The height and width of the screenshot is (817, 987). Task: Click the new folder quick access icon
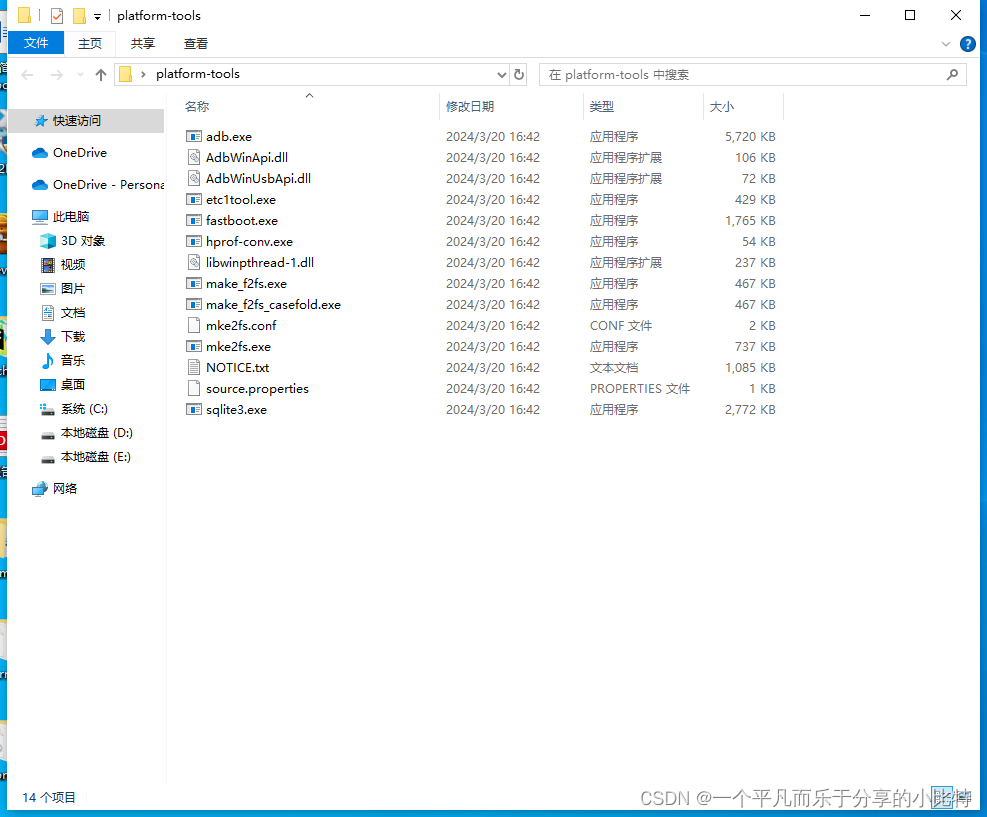click(79, 15)
